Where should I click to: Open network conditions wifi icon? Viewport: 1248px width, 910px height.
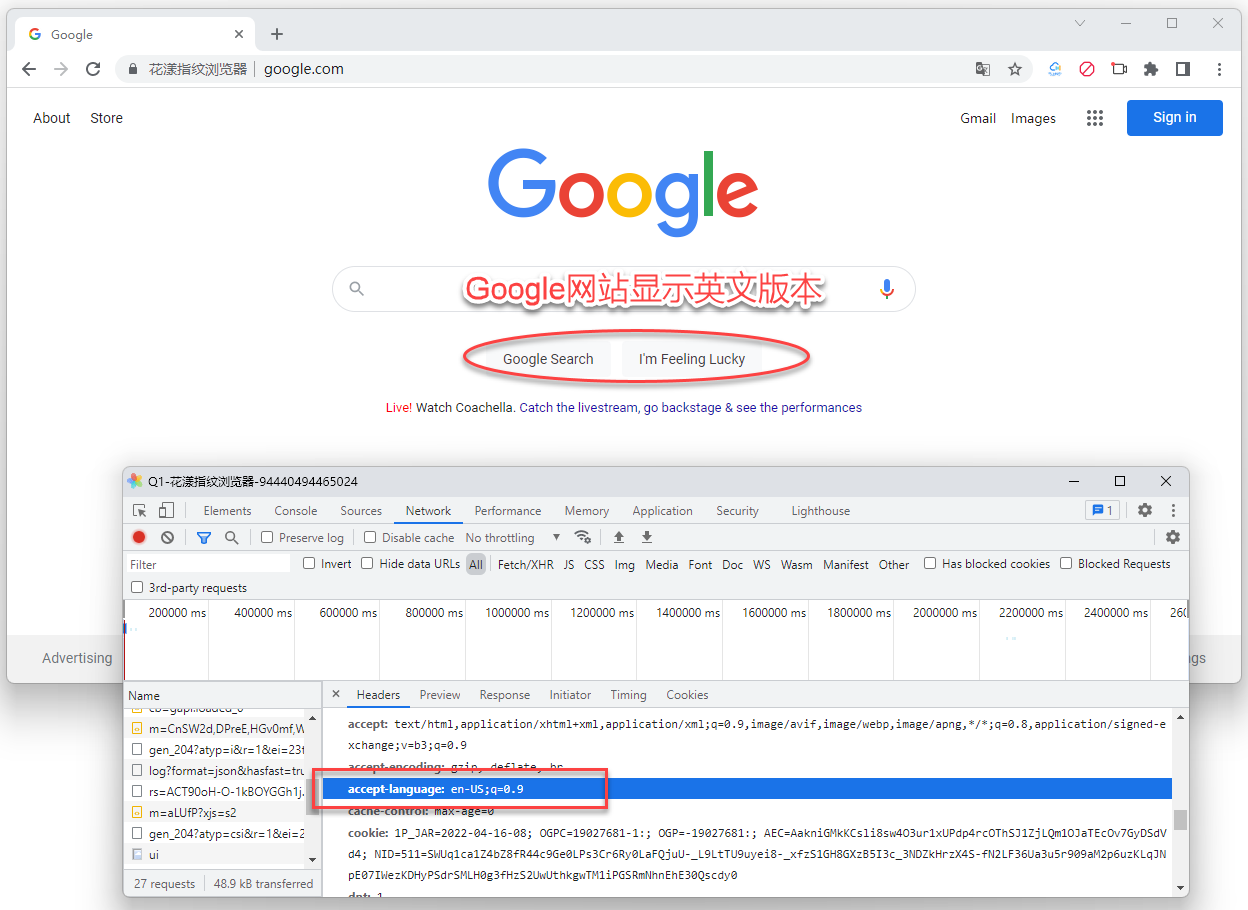(x=583, y=537)
